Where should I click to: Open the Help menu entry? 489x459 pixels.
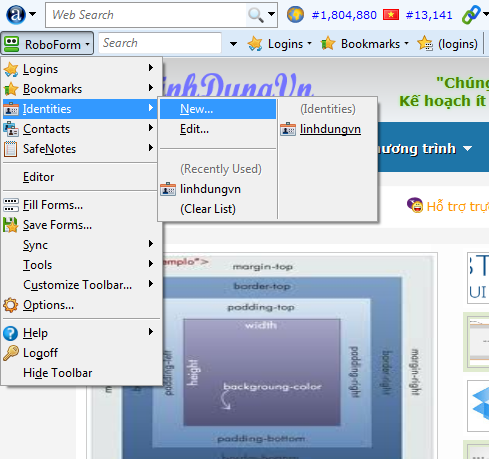point(80,333)
